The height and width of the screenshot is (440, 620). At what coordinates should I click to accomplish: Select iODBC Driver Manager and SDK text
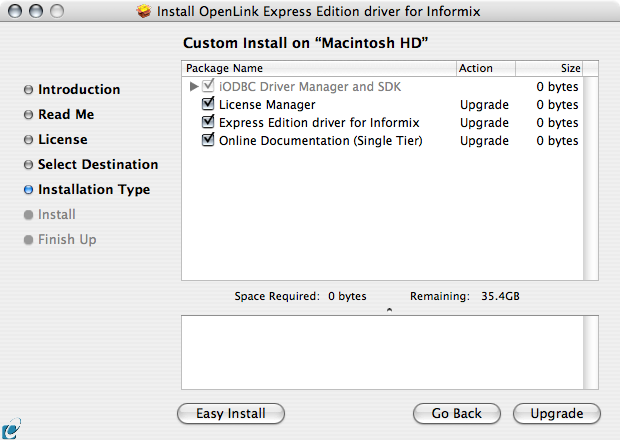click(x=310, y=87)
